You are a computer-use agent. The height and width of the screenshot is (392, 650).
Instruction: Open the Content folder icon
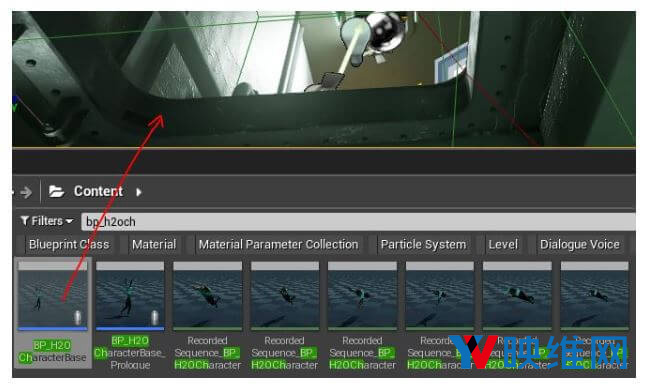56,191
